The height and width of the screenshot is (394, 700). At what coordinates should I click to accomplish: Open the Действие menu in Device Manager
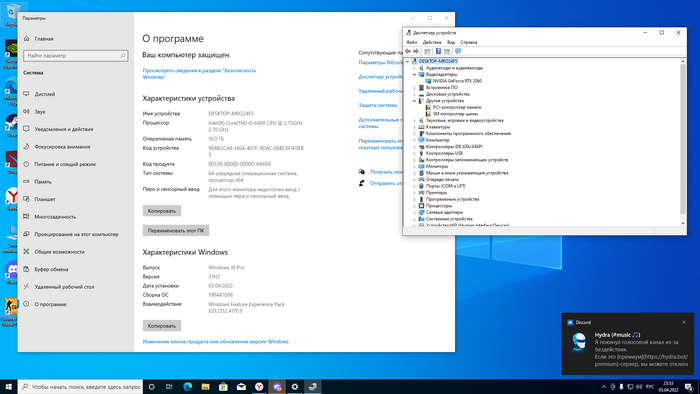pos(432,42)
